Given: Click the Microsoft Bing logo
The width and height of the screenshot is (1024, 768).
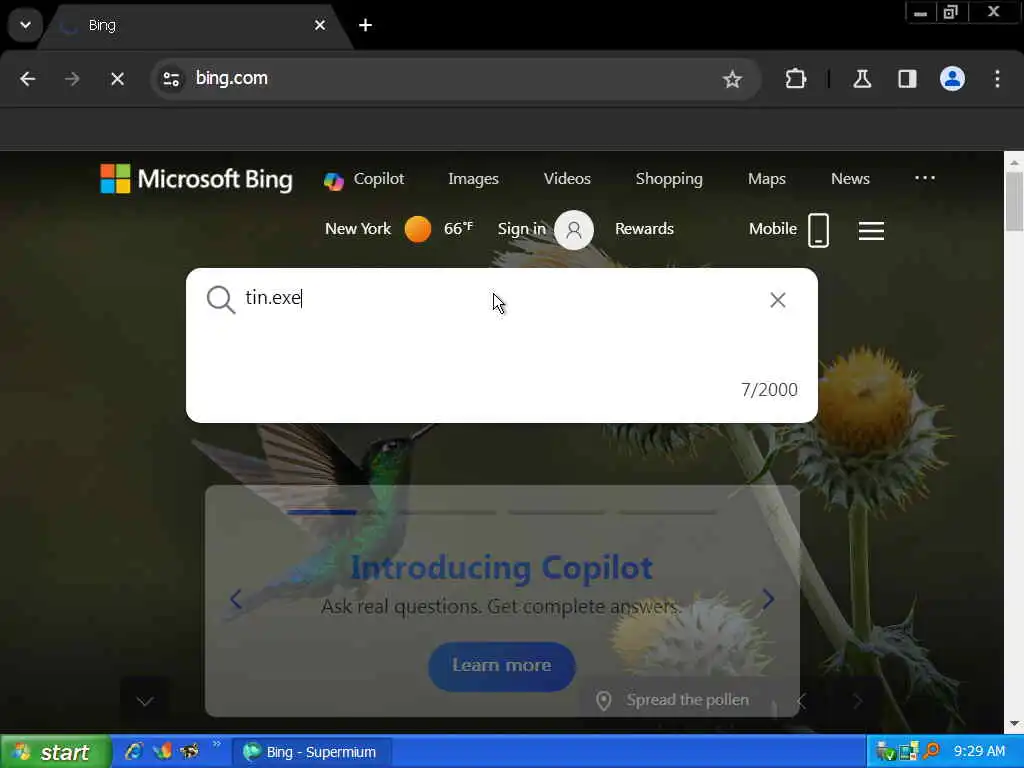Looking at the screenshot, I should pyautogui.click(x=196, y=179).
